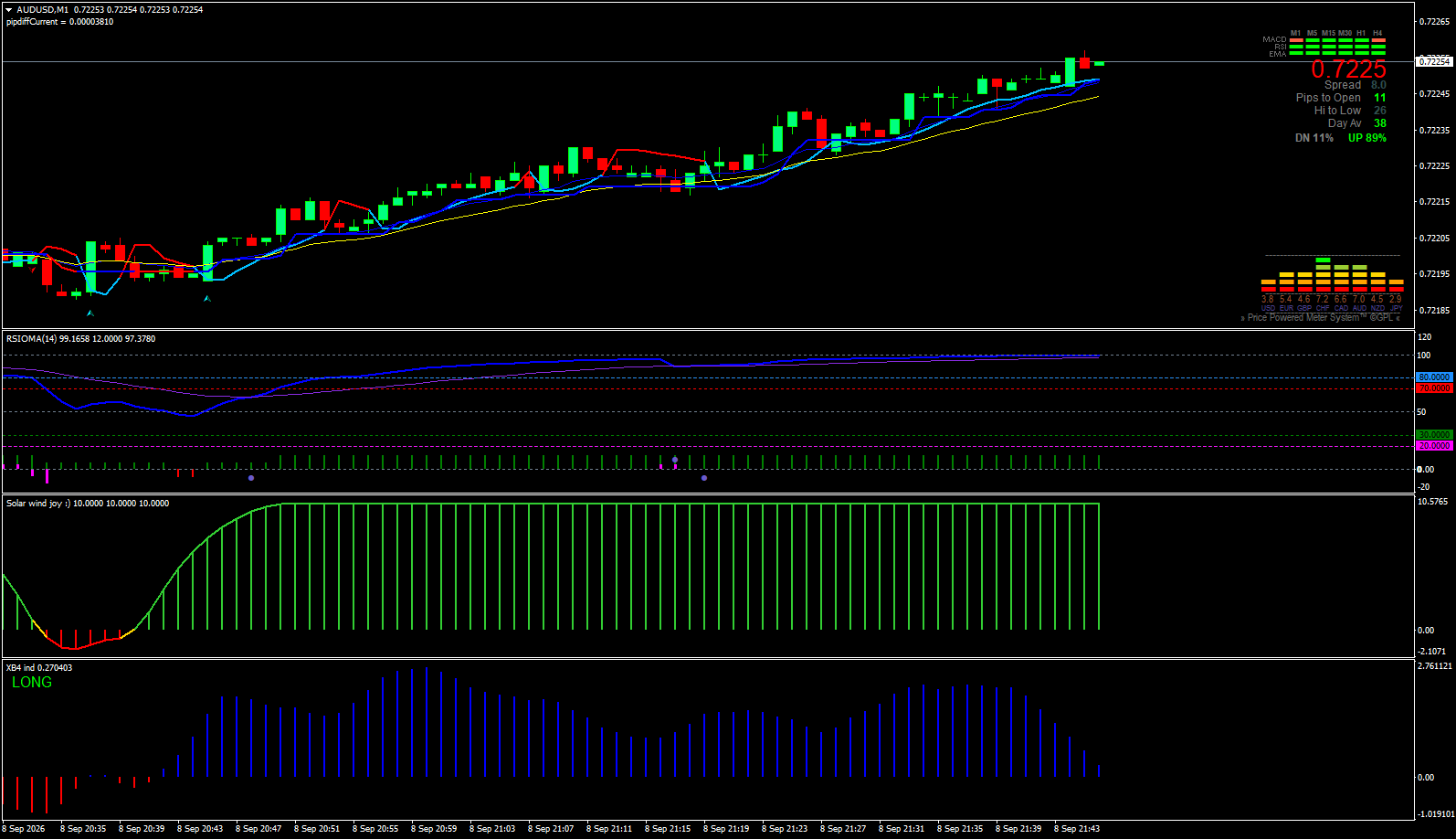
Task: Select the green M15 RSI signal bar
Action: coord(1329,47)
